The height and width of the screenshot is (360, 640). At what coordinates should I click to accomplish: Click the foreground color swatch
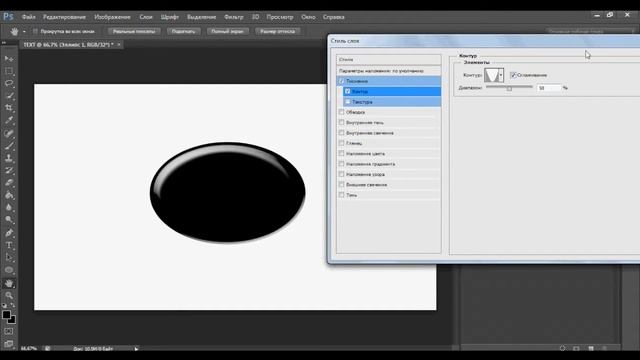[x=6, y=315]
